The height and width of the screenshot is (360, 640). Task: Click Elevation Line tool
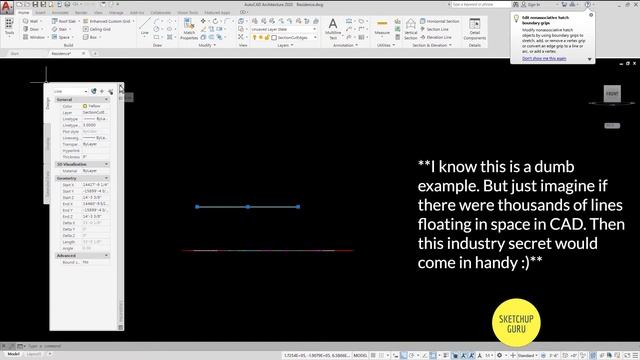pyautogui.click(x=436, y=37)
